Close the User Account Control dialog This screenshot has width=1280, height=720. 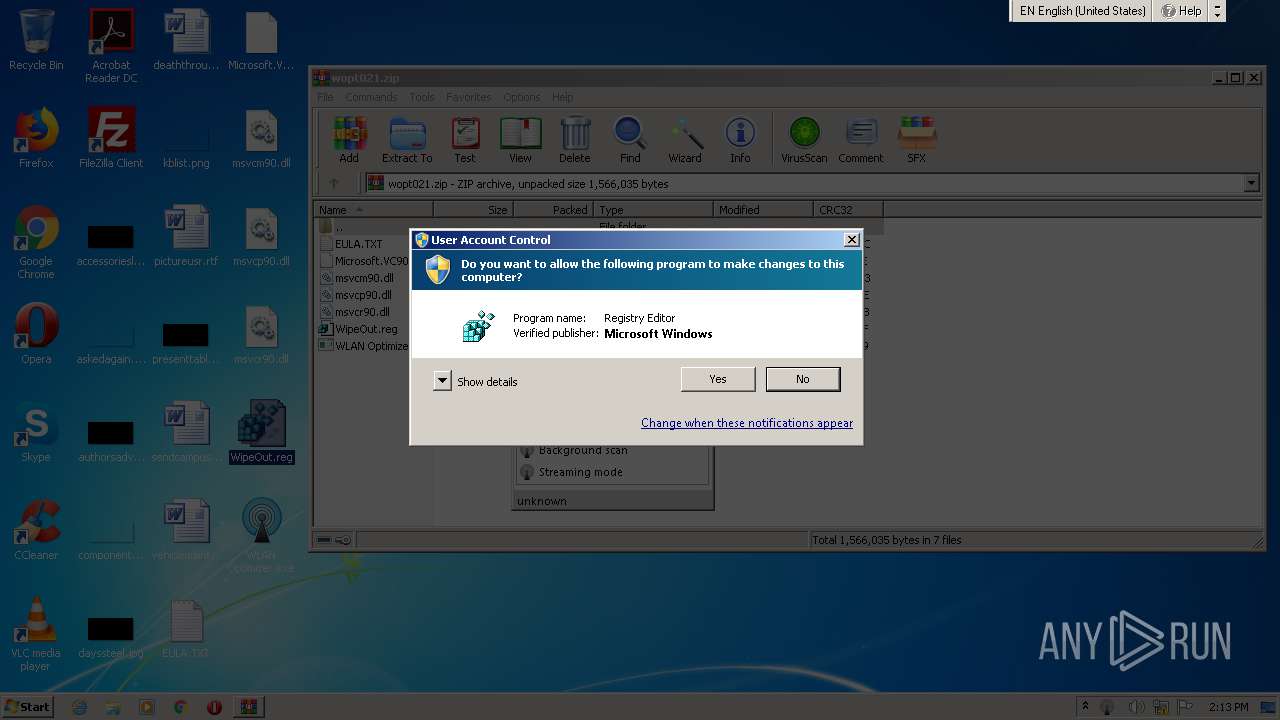851,240
